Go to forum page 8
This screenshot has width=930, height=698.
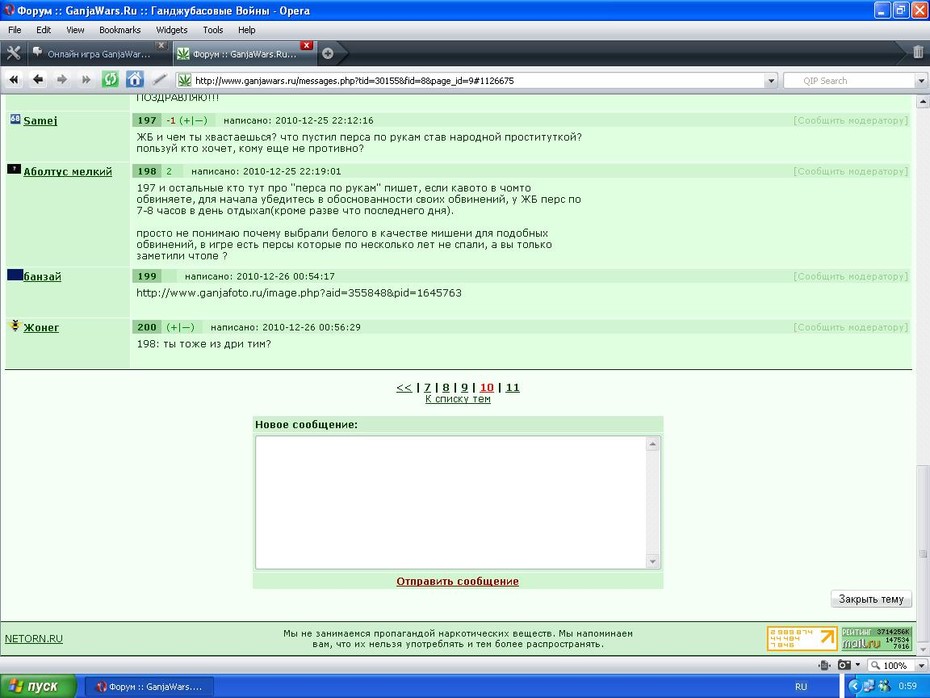pos(446,387)
